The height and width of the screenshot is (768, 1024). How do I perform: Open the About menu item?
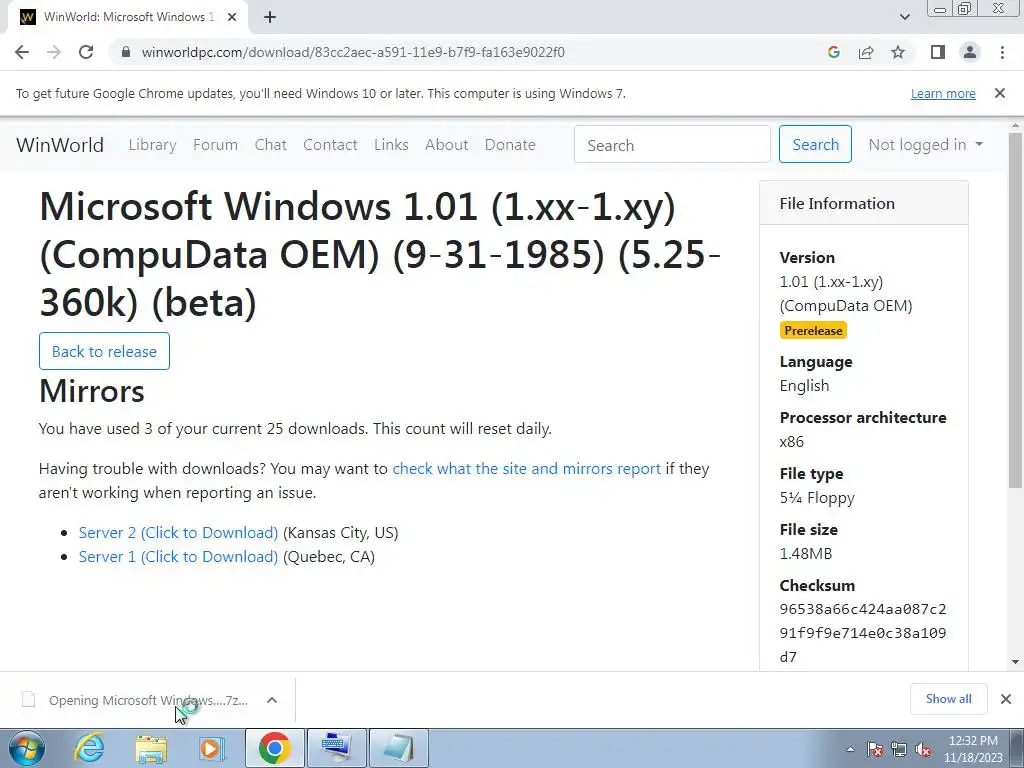tap(447, 145)
